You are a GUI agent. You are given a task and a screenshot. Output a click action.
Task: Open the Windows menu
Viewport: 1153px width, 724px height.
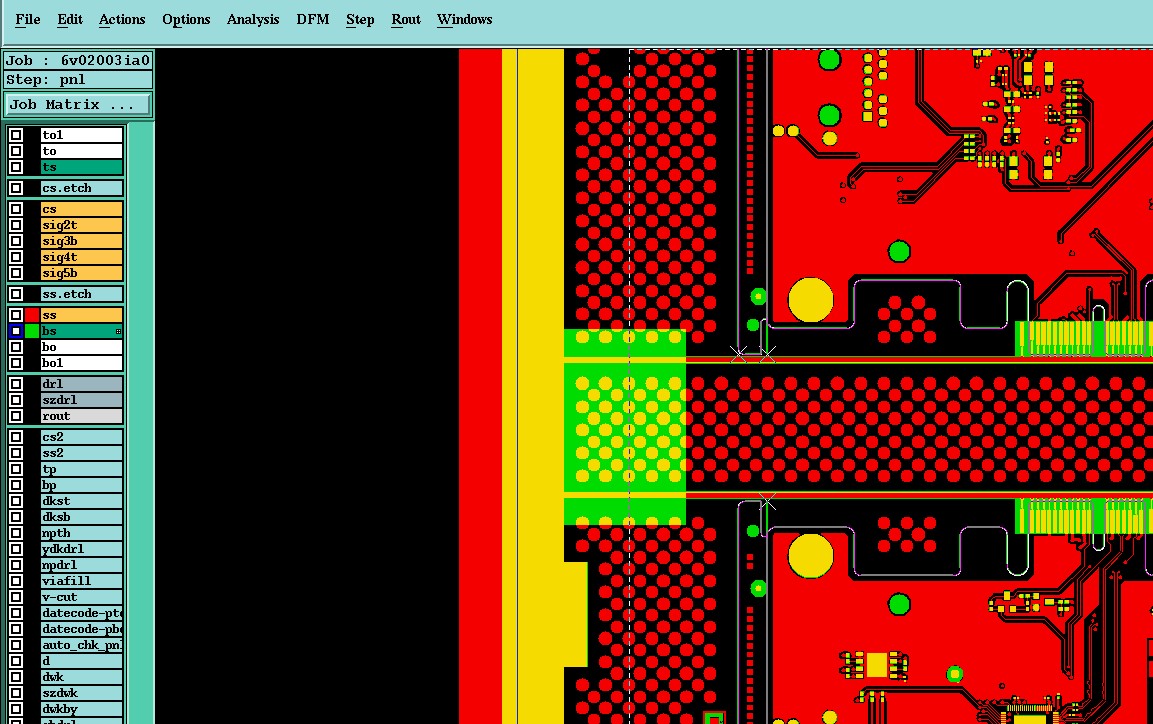tap(464, 19)
